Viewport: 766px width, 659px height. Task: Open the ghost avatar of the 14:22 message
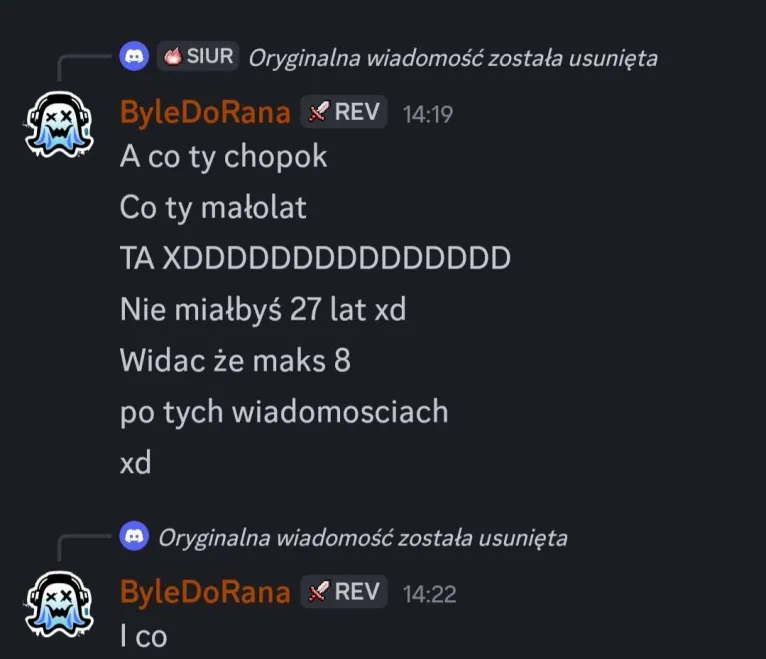(x=59, y=604)
